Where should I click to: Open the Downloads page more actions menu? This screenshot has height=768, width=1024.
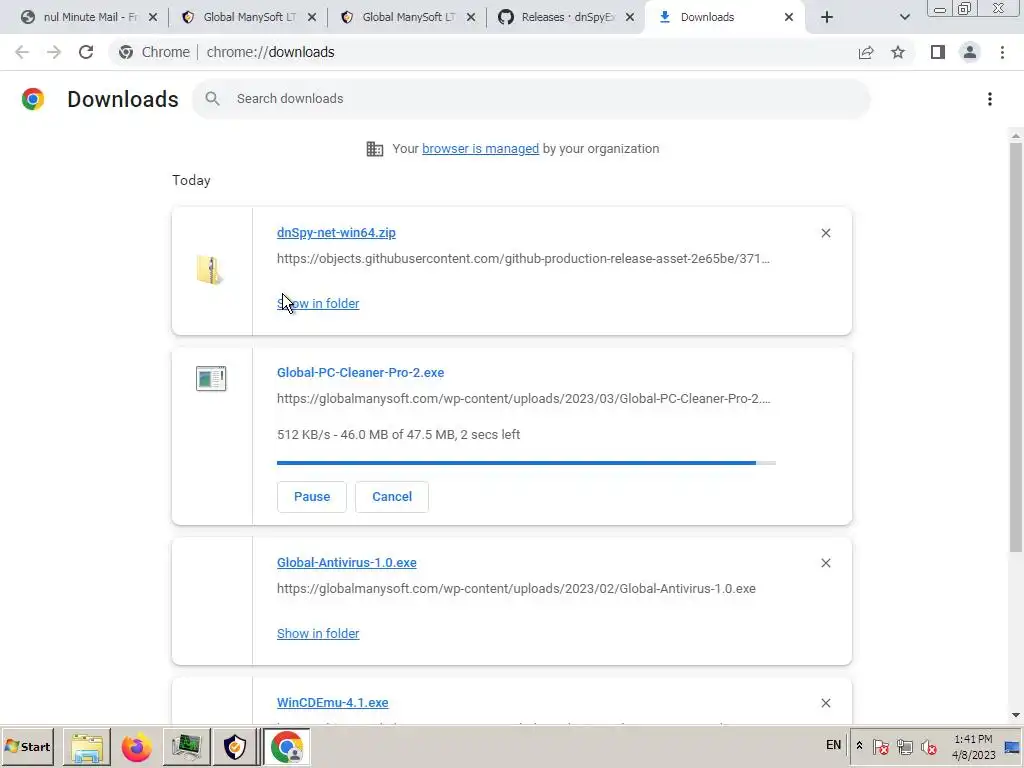pyautogui.click(x=990, y=99)
